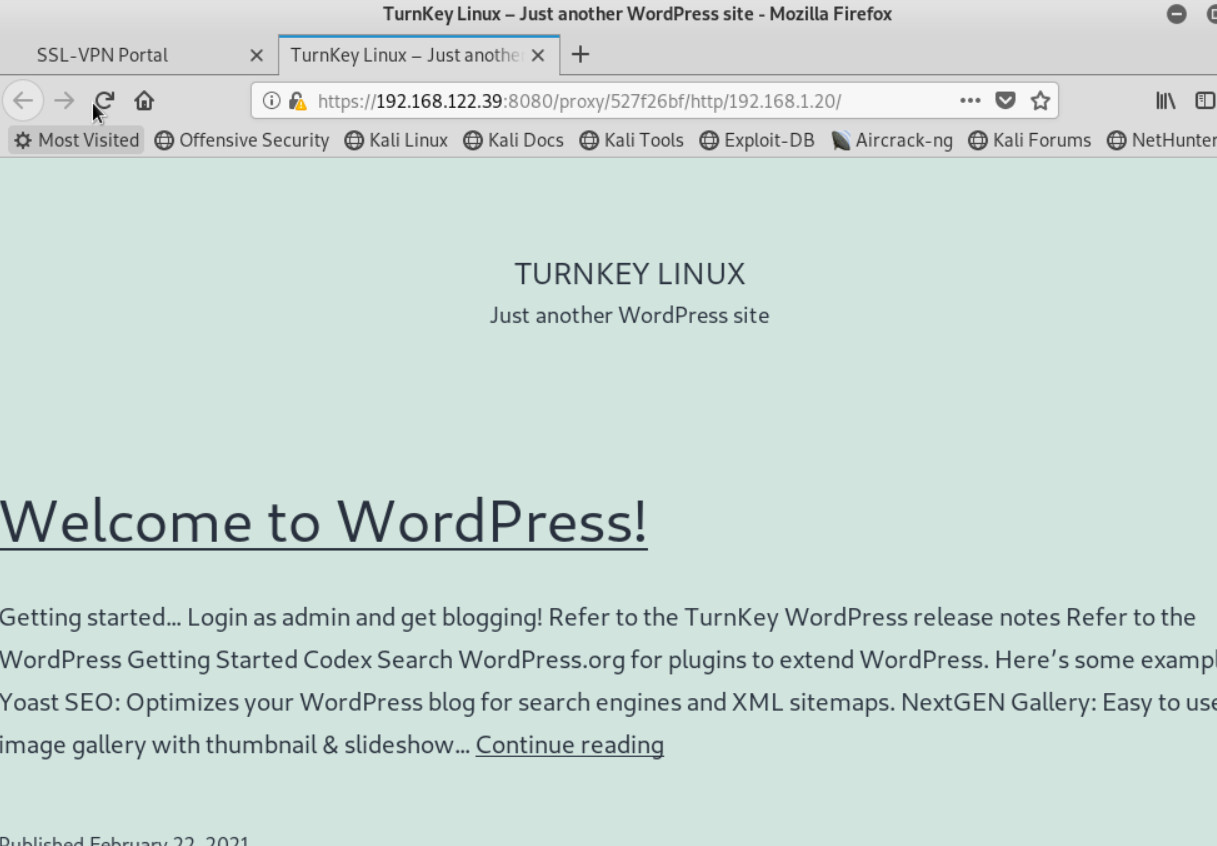The height and width of the screenshot is (846, 1217).
Task: Minimize the Firefox window
Action: coord(1177,14)
